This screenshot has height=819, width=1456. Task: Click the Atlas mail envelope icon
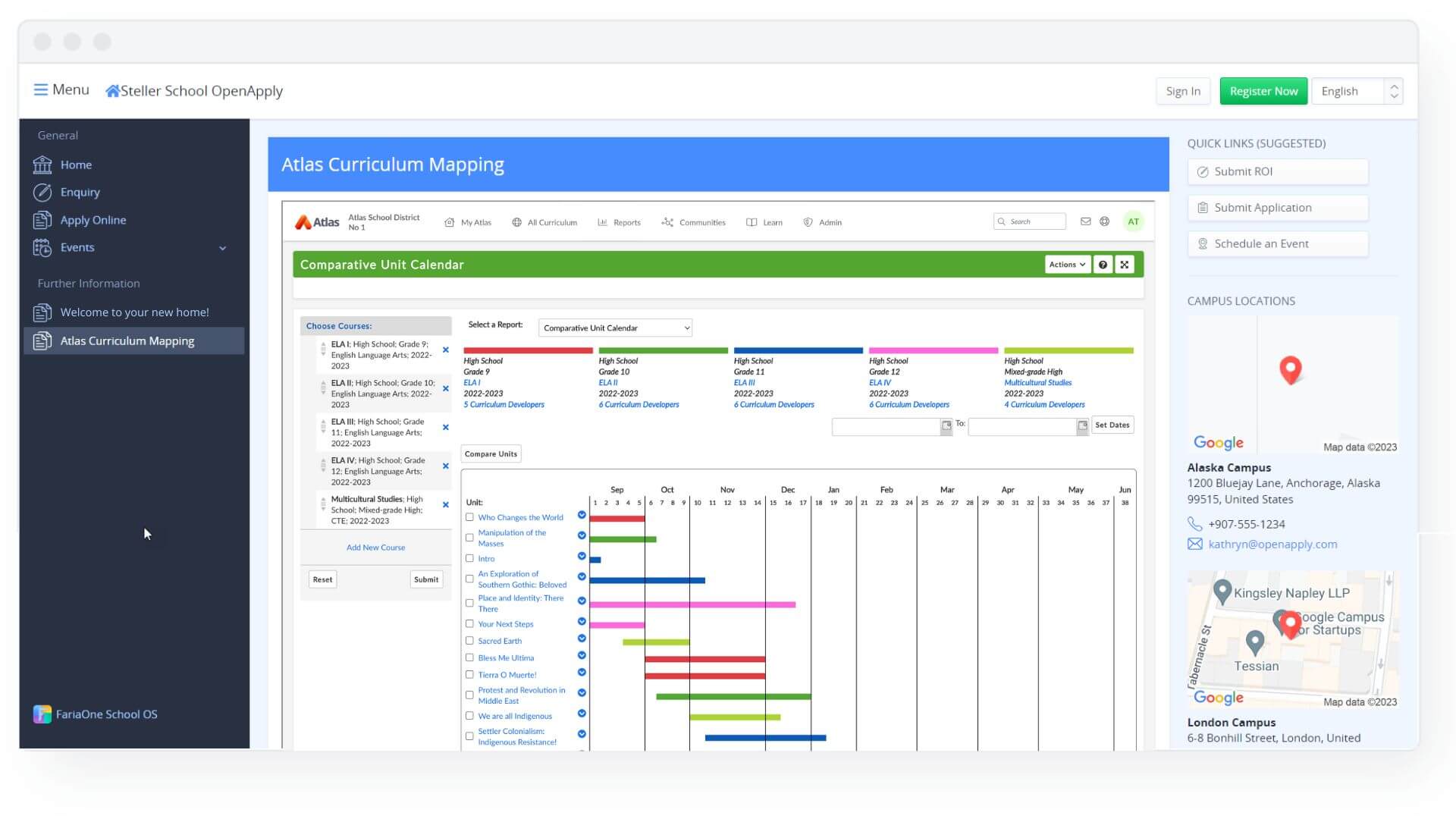(x=1085, y=222)
